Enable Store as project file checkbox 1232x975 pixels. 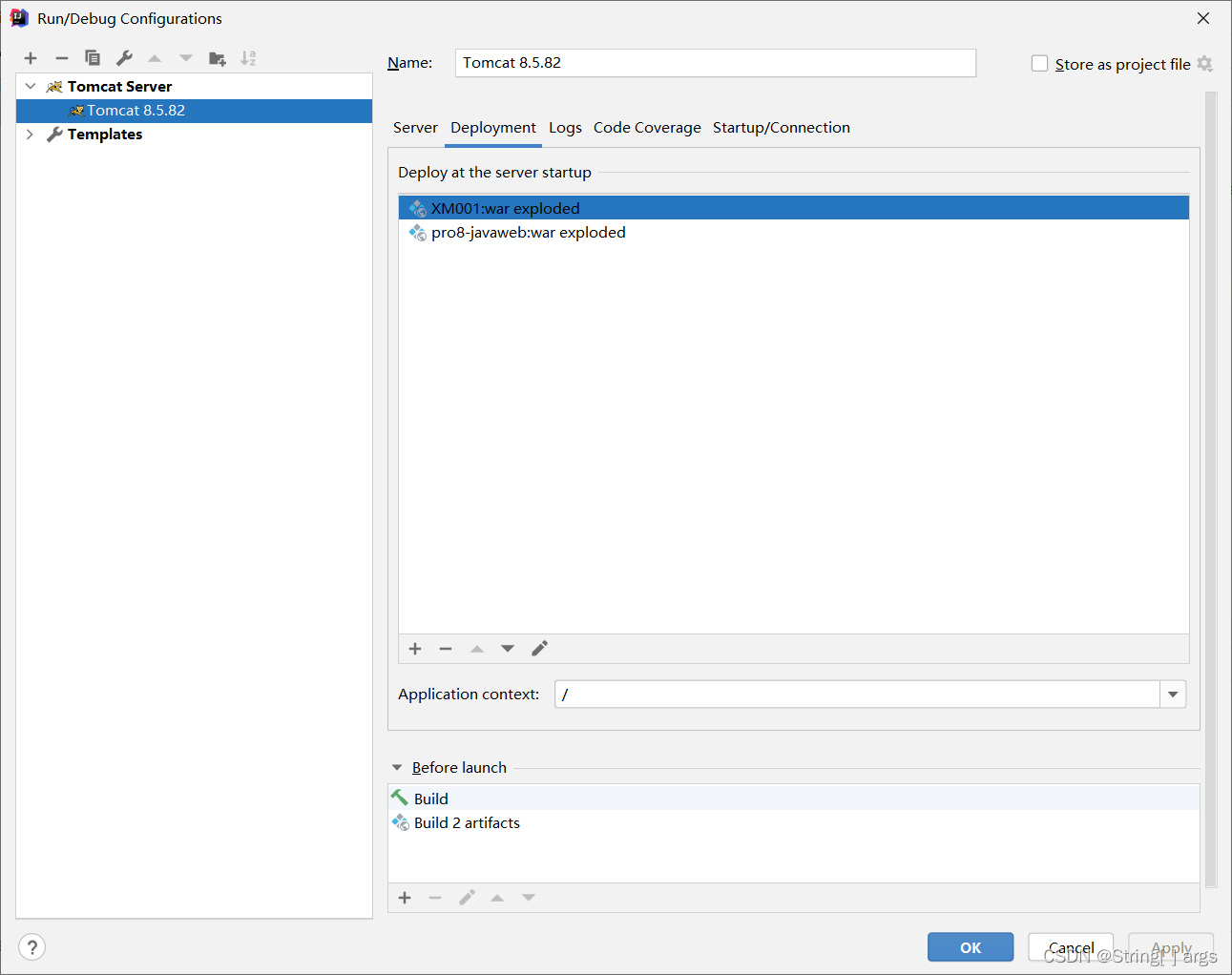1040,63
